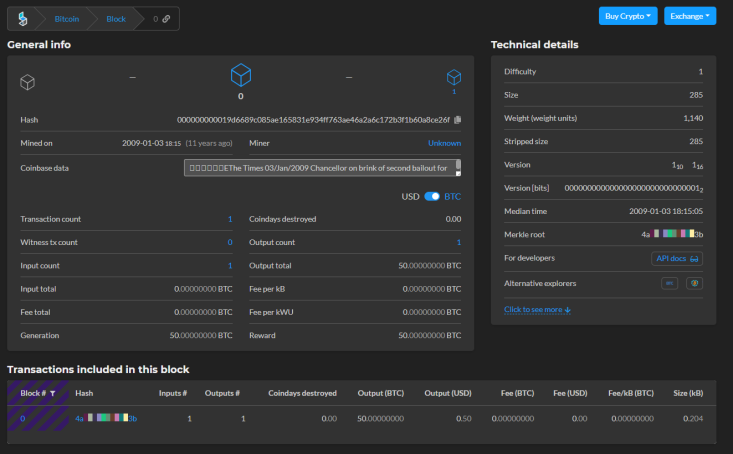The width and height of the screenshot is (733, 454).
Task: Open the API docs button
Action: (x=677, y=259)
